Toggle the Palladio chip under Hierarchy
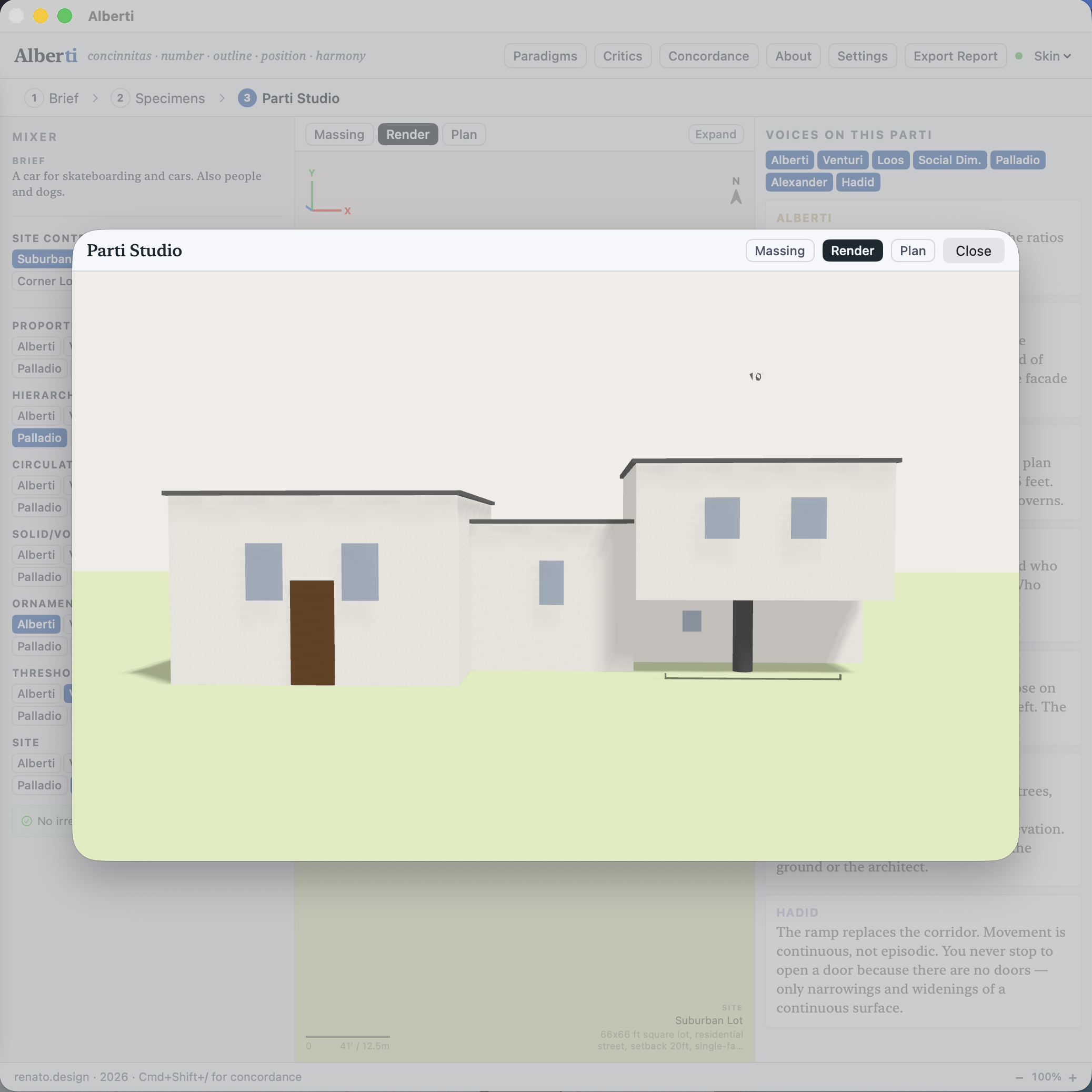 point(39,437)
